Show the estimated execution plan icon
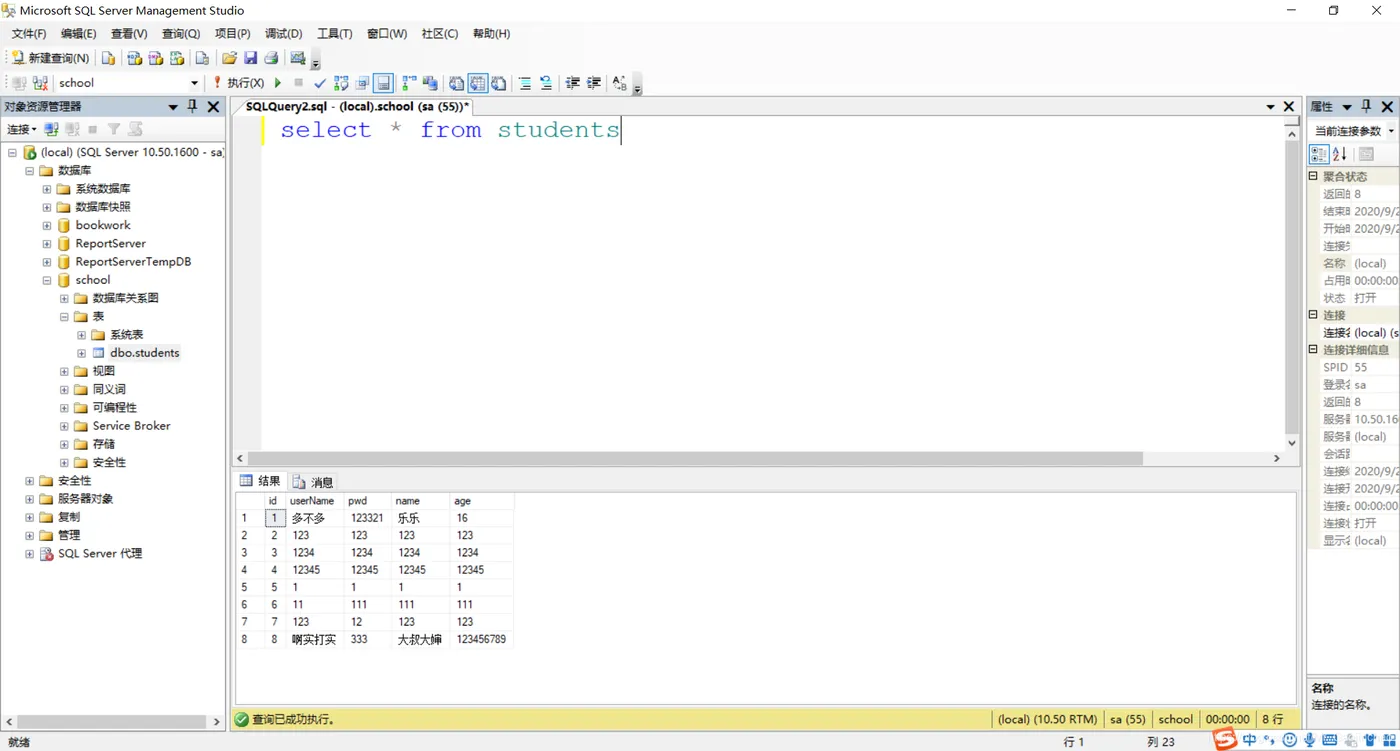The height and width of the screenshot is (751, 1400). coord(341,83)
